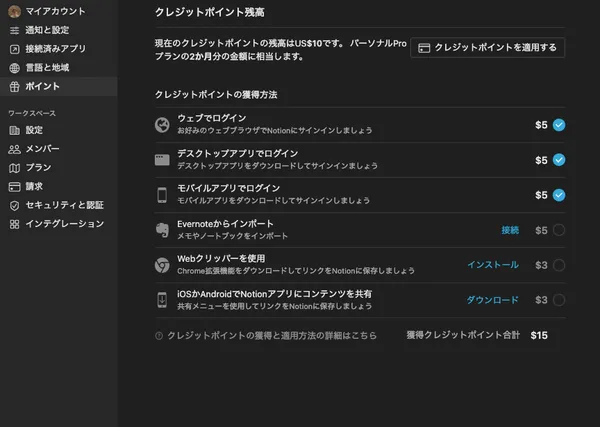Image resolution: width=600 pixels, height=427 pixels.
Task: Click the $5 amount for Evernoteからインポート
Action: pyautogui.click(x=541, y=230)
